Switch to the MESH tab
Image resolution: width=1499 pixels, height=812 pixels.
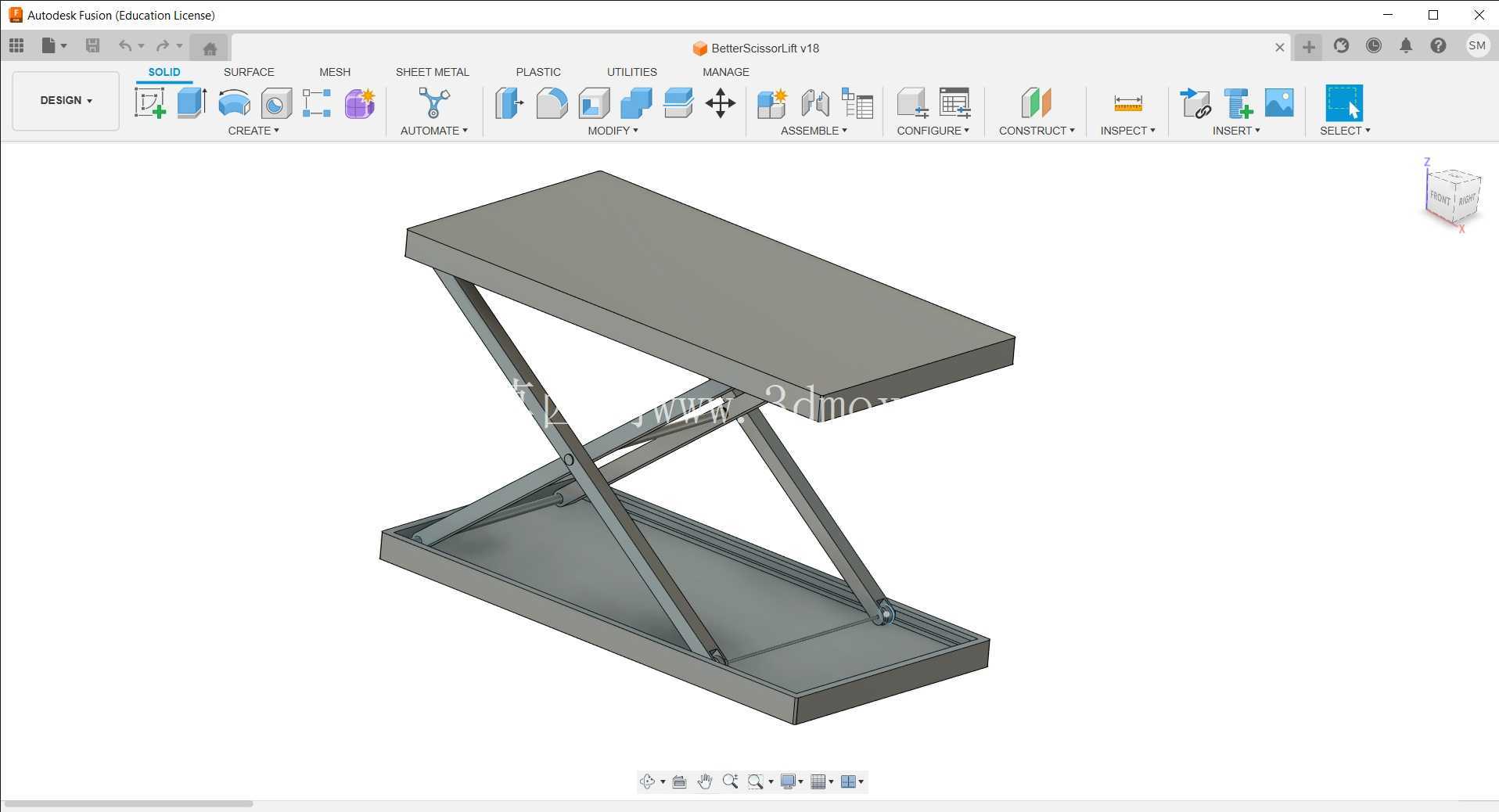point(335,72)
